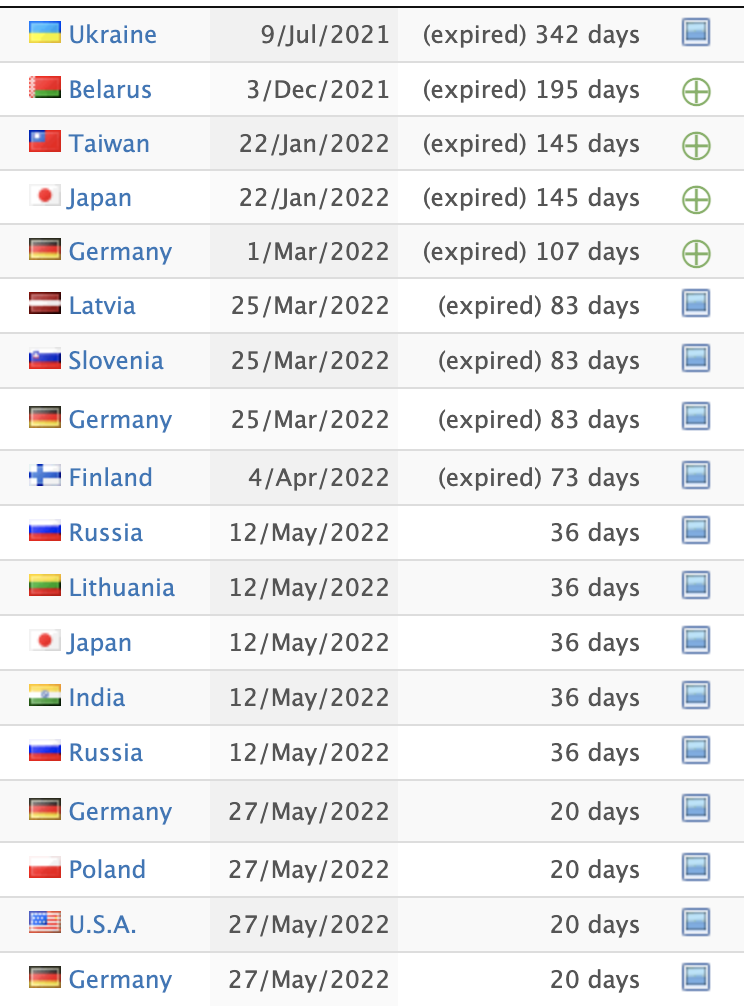Click green plus icon in Germany 1/Mar/2022 row
The width and height of the screenshot is (748, 1006).
tap(695, 253)
